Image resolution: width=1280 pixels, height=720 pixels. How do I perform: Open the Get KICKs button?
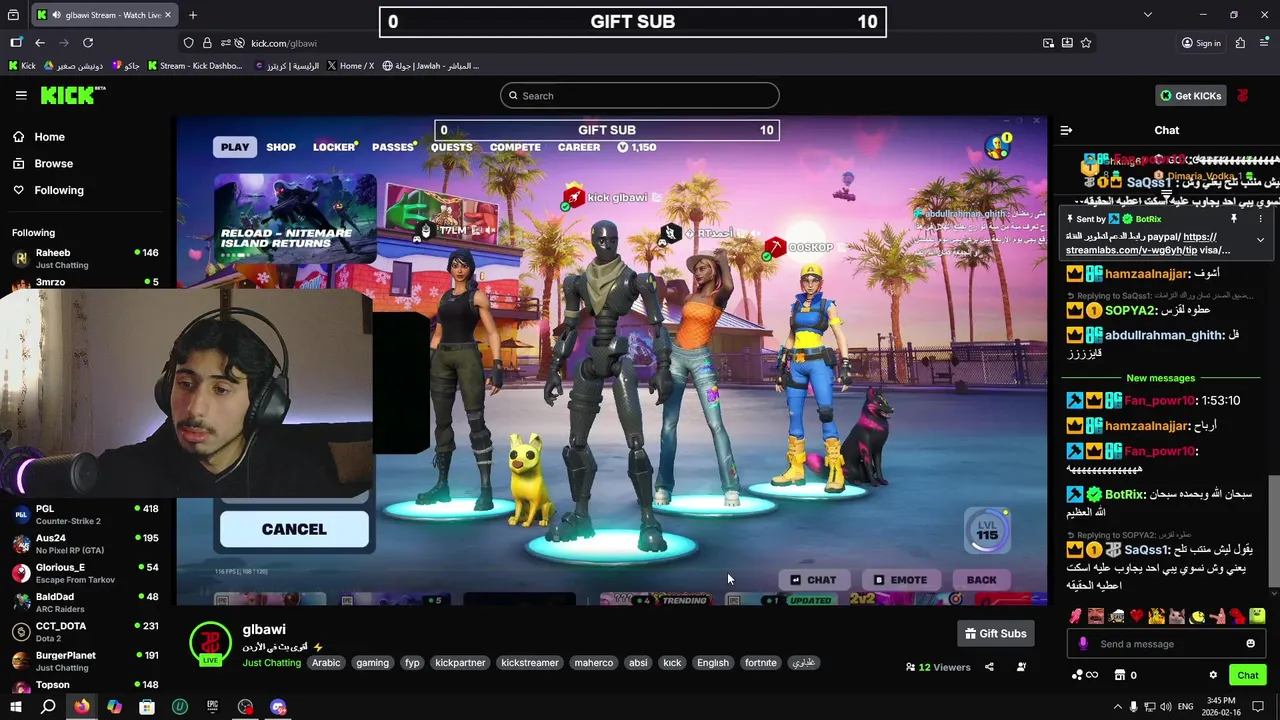(1190, 96)
